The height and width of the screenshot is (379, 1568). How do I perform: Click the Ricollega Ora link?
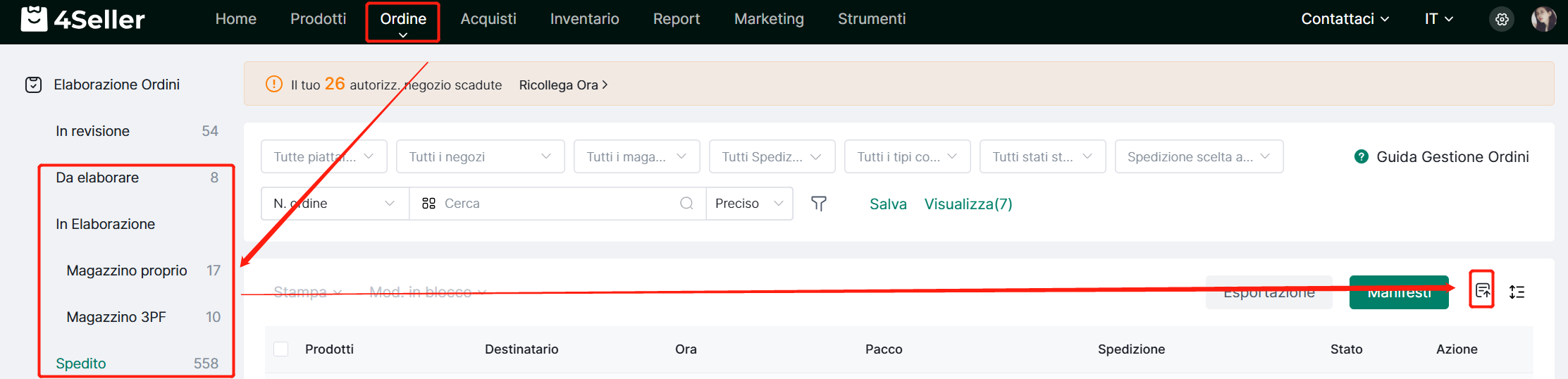click(563, 85)
